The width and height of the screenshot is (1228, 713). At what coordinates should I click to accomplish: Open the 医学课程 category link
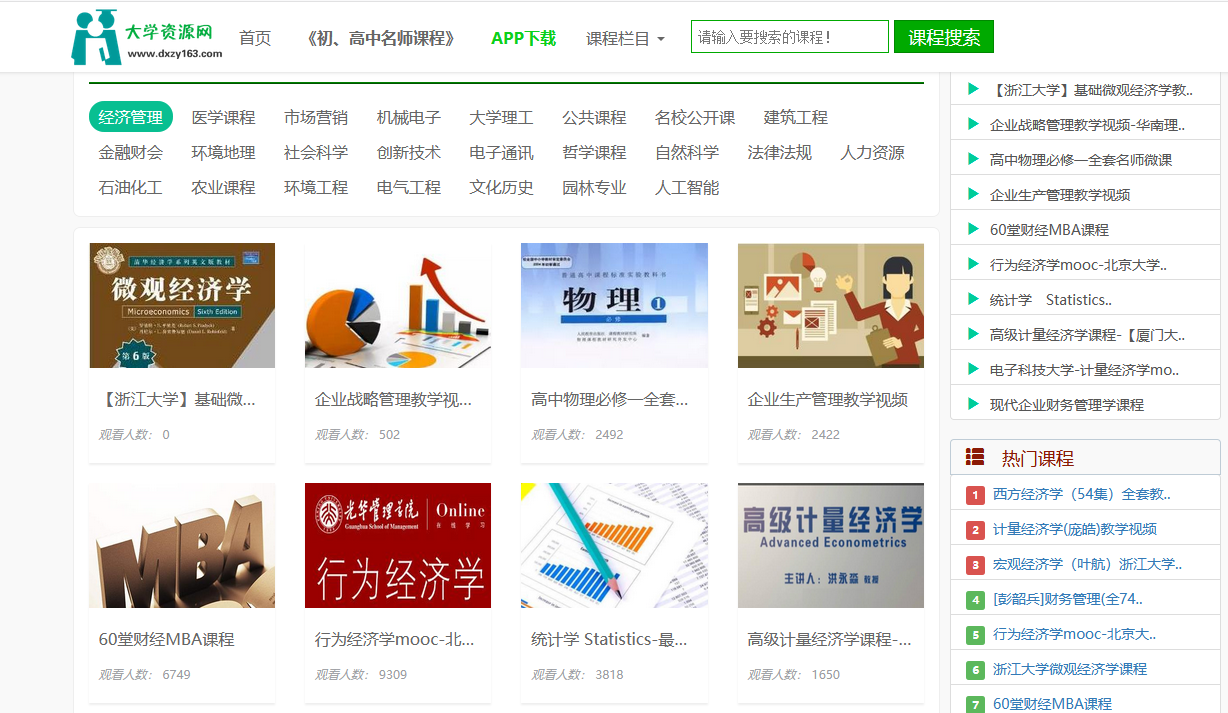point(223,117)
